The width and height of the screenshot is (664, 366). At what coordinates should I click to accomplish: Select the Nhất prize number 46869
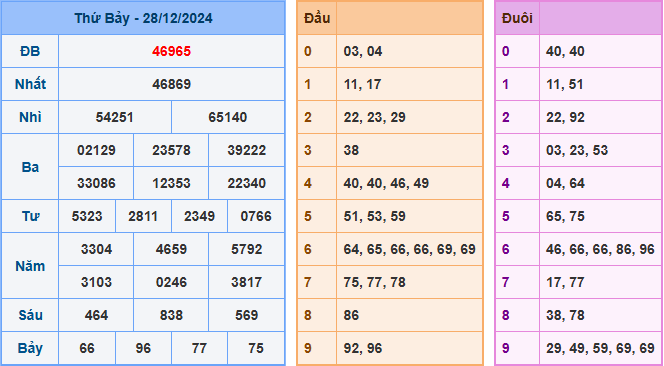pyautogui.click(x=172, y=84)
